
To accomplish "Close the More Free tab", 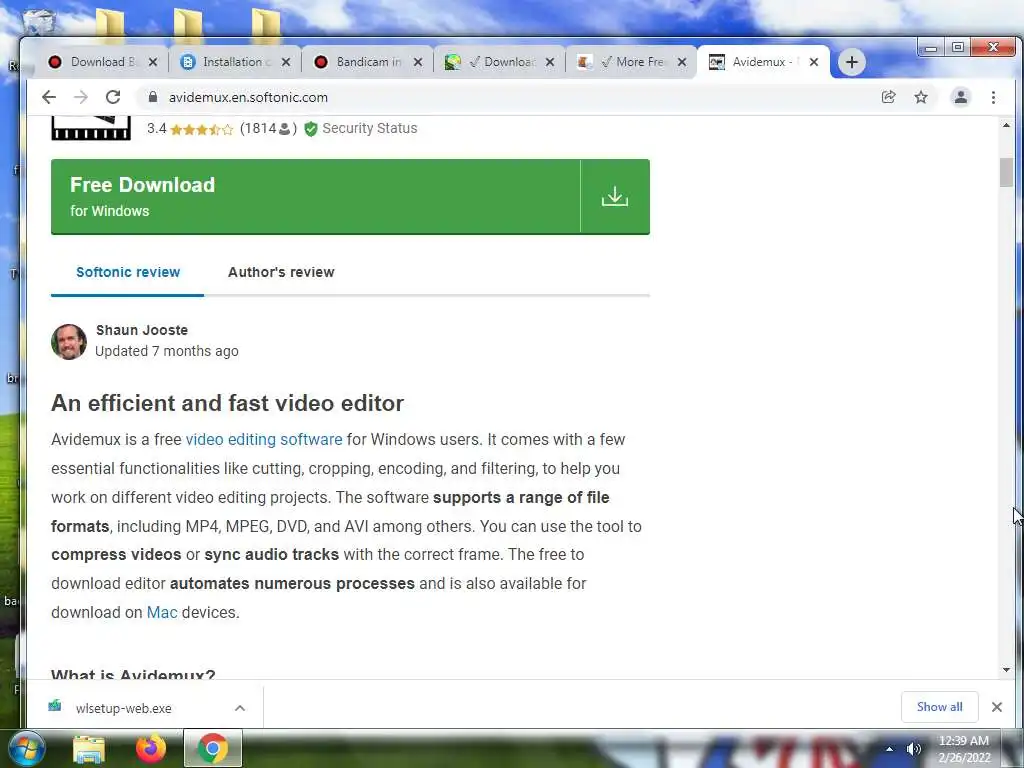I will coord(682,62).
